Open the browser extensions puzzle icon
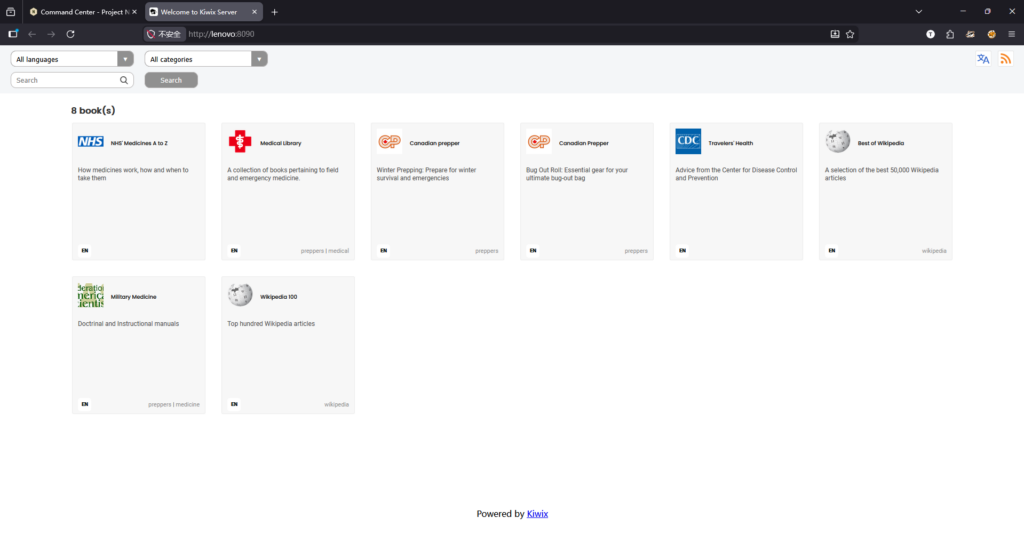The height and width of the screenshot is (550, 1024). pyautogui.click(x=950, y=34)
